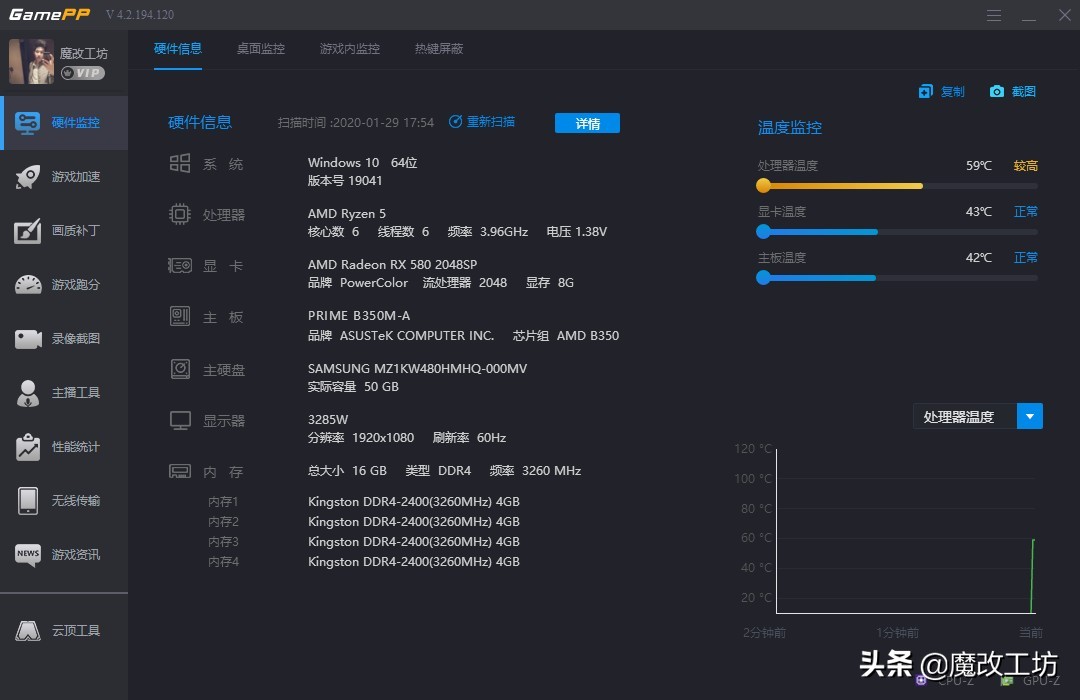Viewport: 1080px width, 700px height.
Task: Click the 刷新率 60Hz value
Action: [x=469, y=438]
